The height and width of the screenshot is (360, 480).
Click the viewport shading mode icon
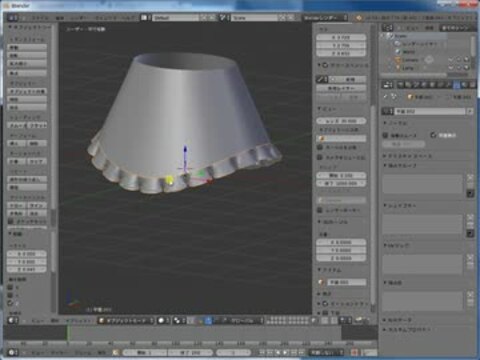click(163, 320)
